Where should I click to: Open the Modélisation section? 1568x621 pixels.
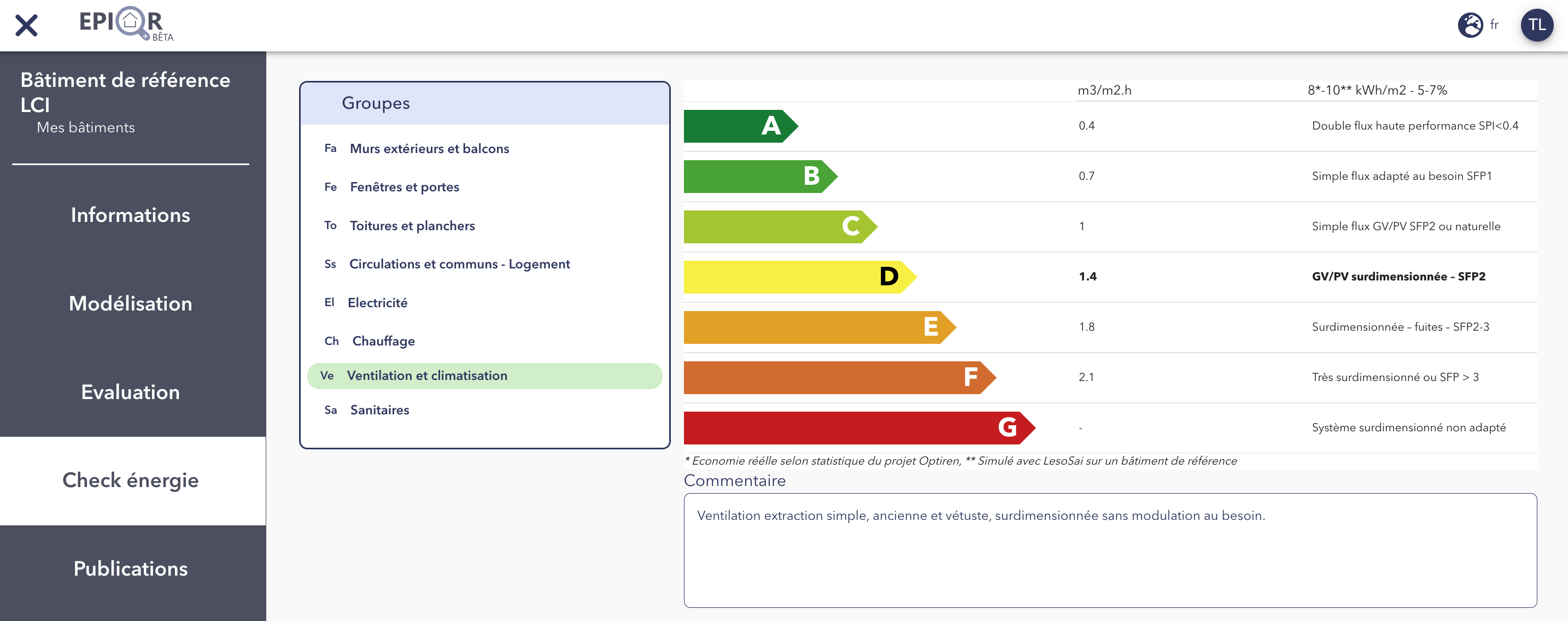(131, 303)
